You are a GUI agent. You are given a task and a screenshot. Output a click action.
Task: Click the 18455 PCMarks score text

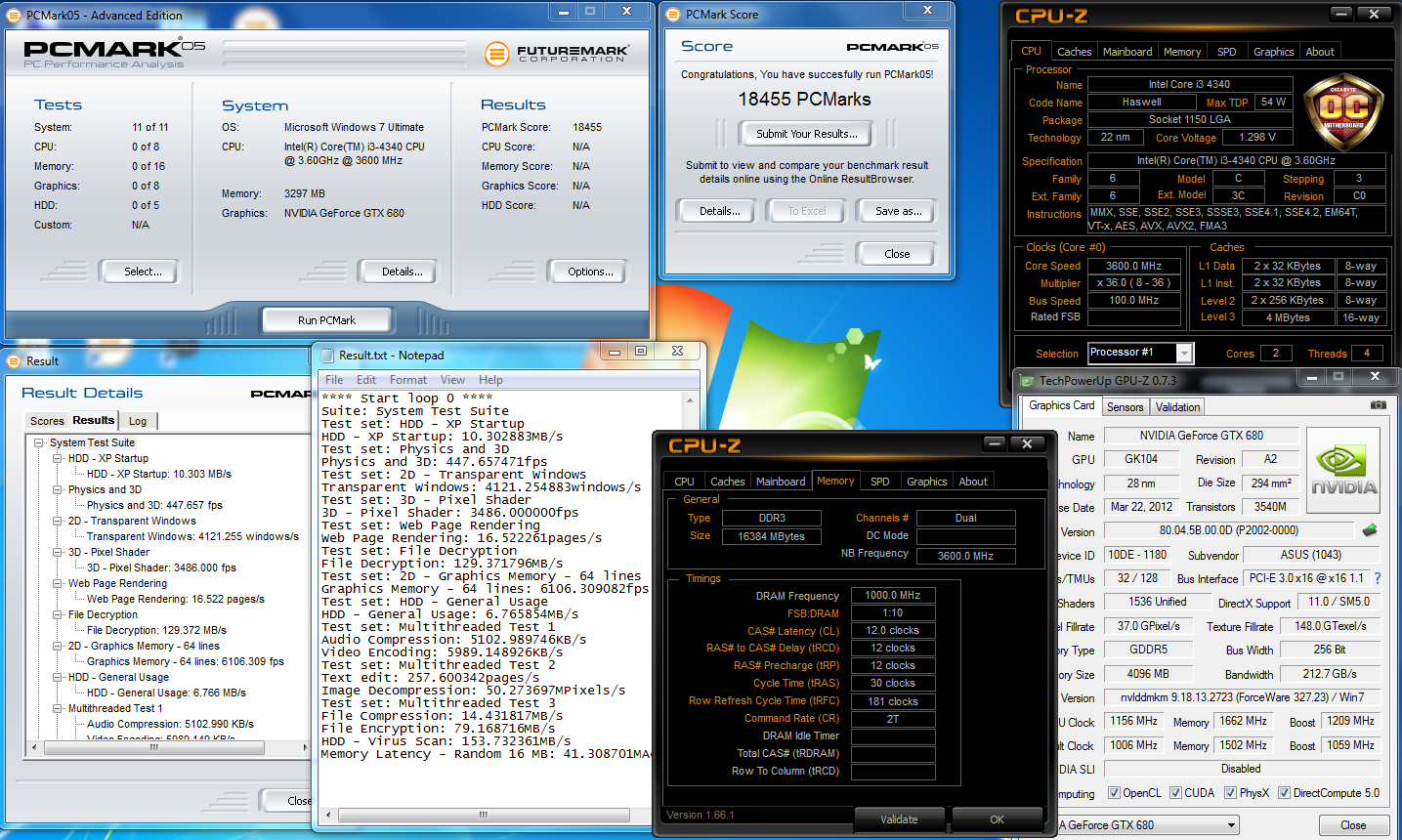804,99
